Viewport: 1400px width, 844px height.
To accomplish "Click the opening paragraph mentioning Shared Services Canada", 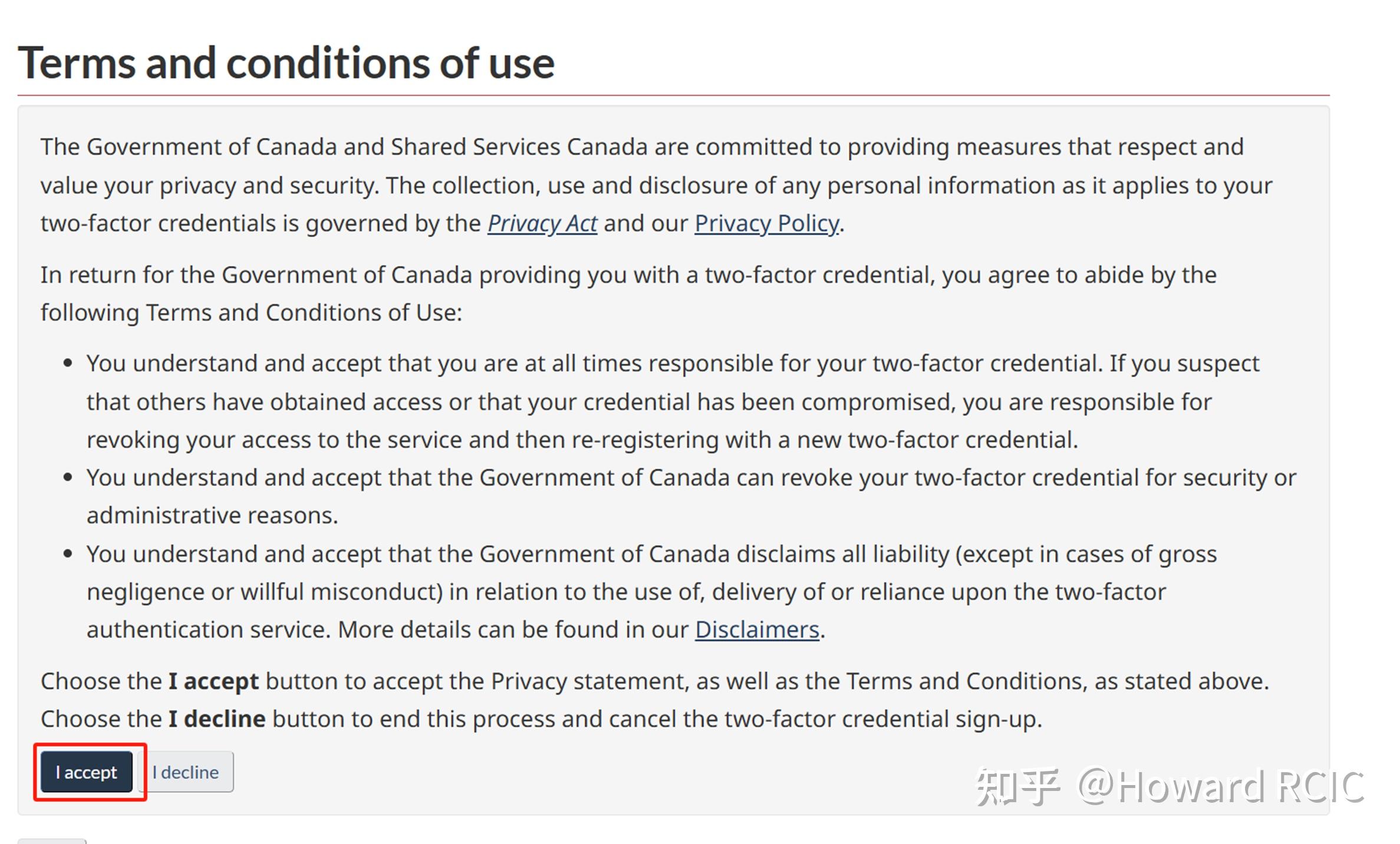I will [656, 185].
